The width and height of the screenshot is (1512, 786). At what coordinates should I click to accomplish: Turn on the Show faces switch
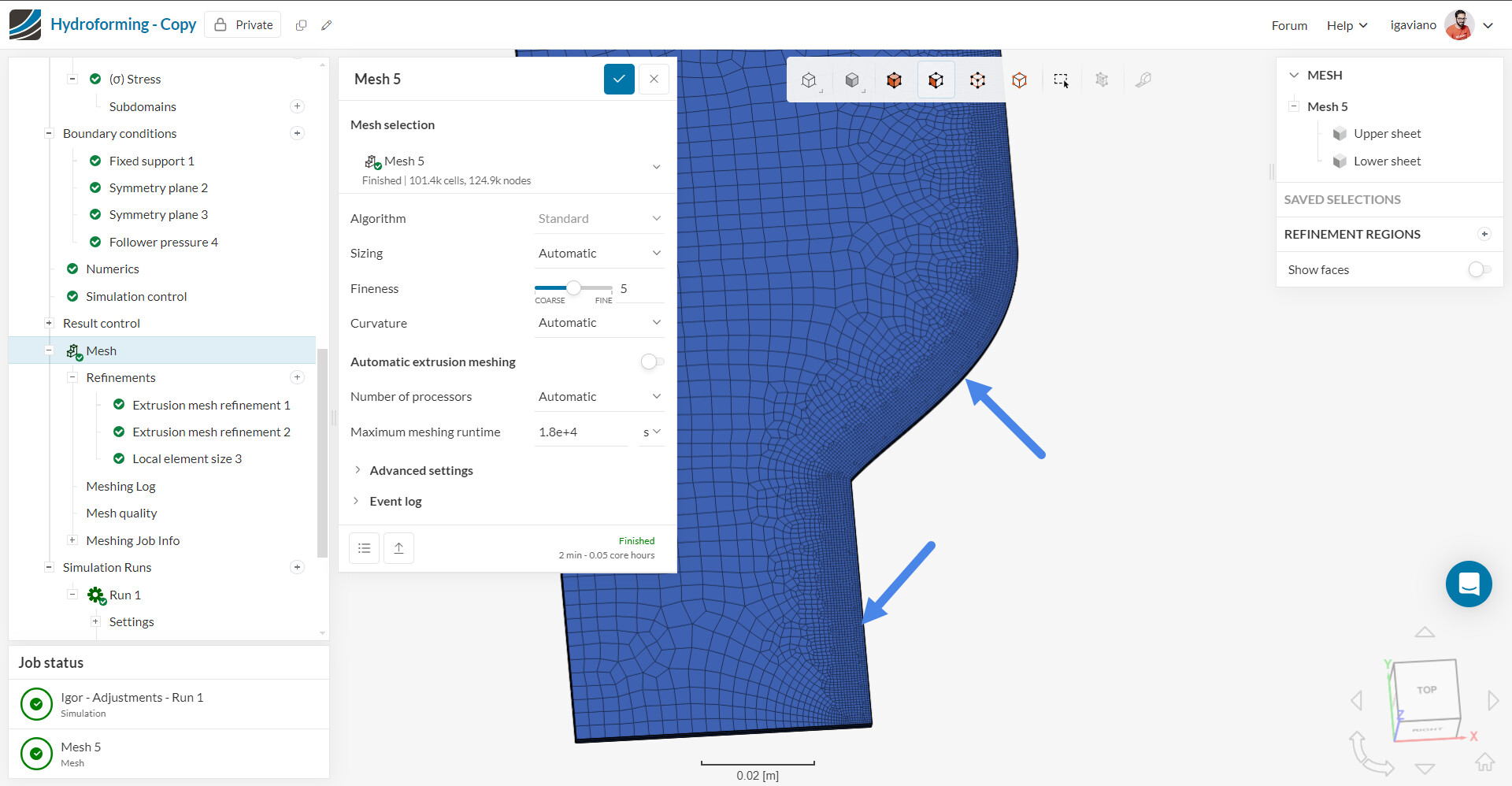1479,269
